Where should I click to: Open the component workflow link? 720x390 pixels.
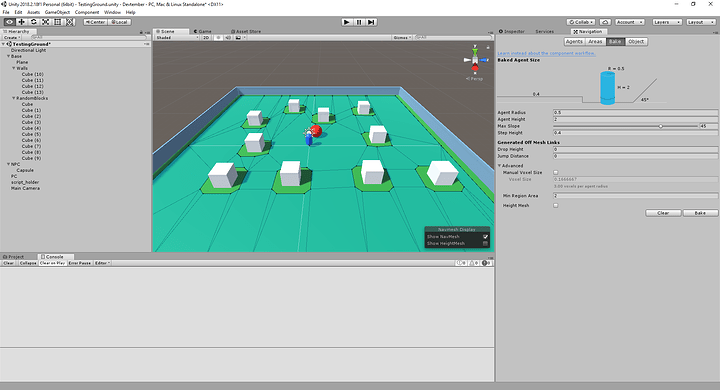[x=546, y=53]
